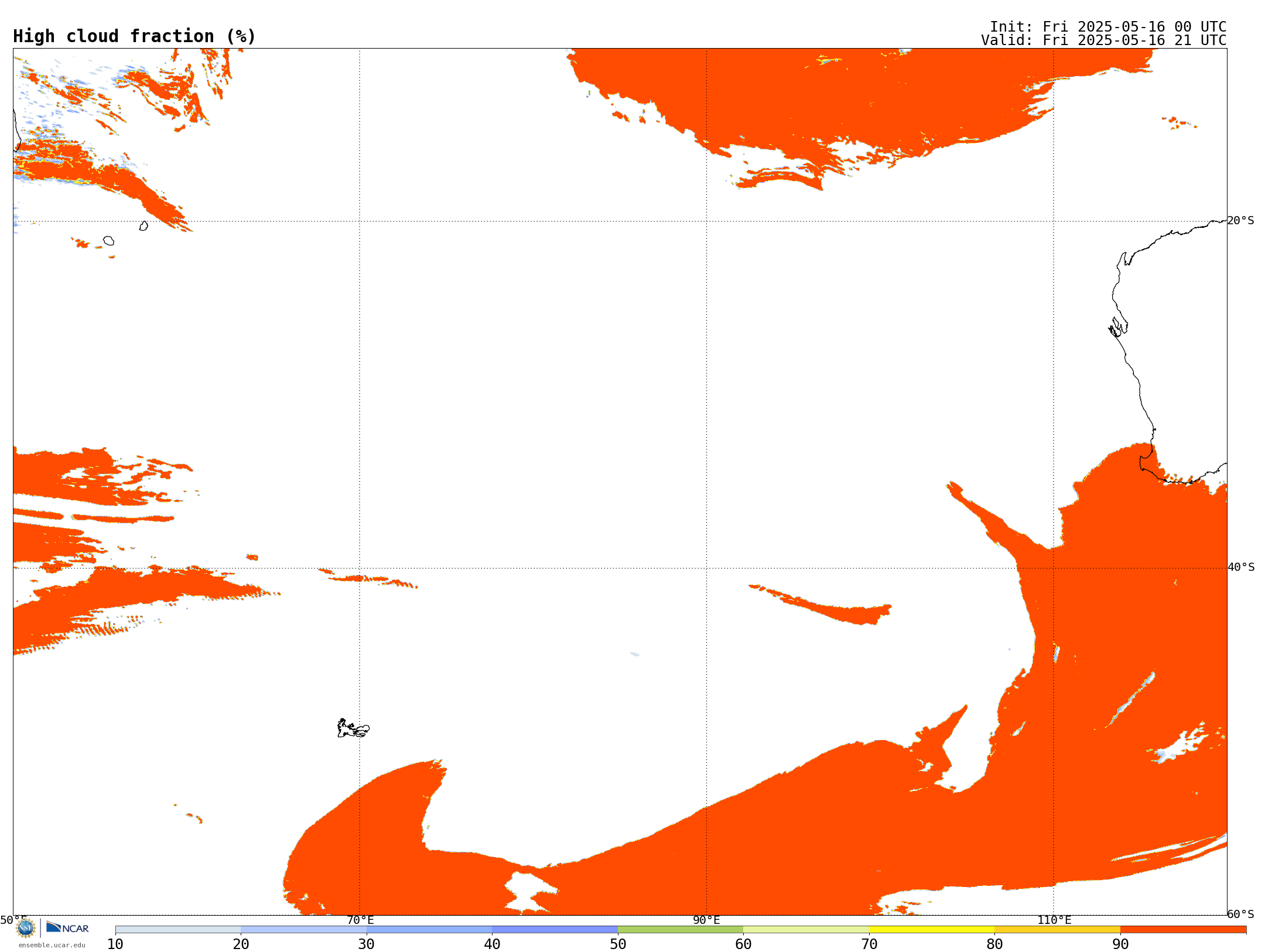Click the NCAR logo
Viewport: 1265px width, 952px height.
tap(67, 927)
